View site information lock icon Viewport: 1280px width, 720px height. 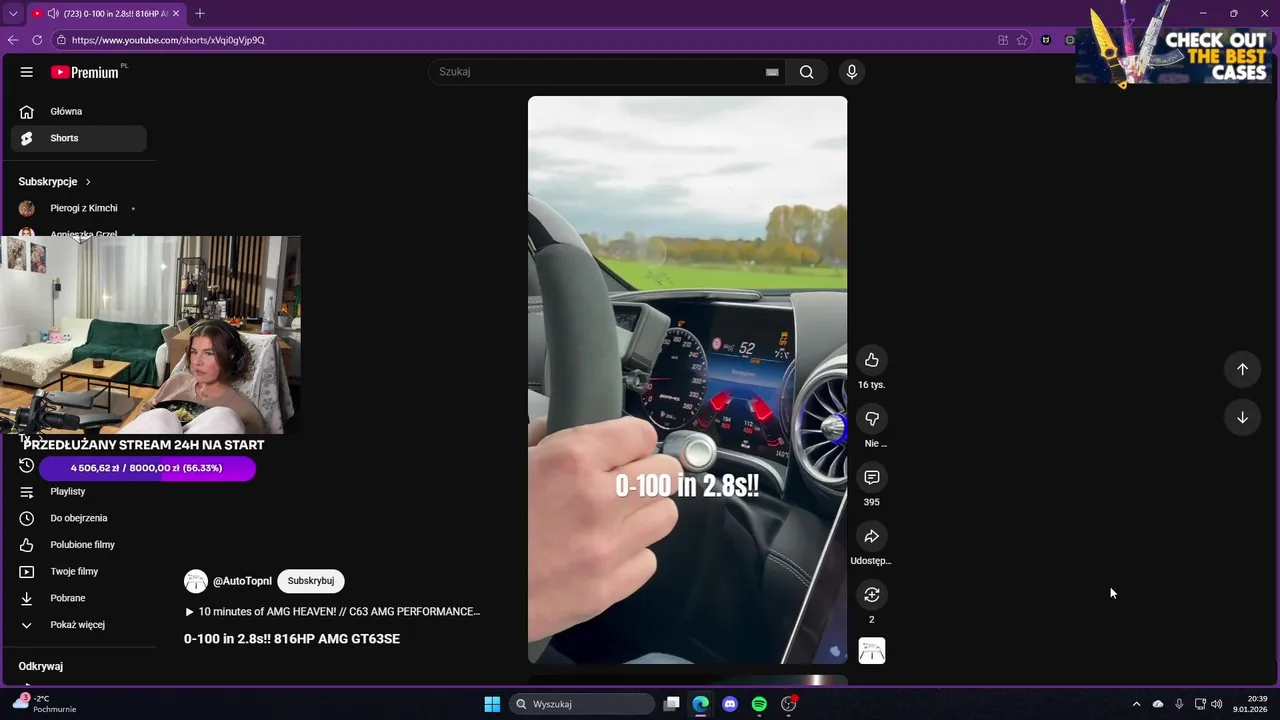[61, 40]
